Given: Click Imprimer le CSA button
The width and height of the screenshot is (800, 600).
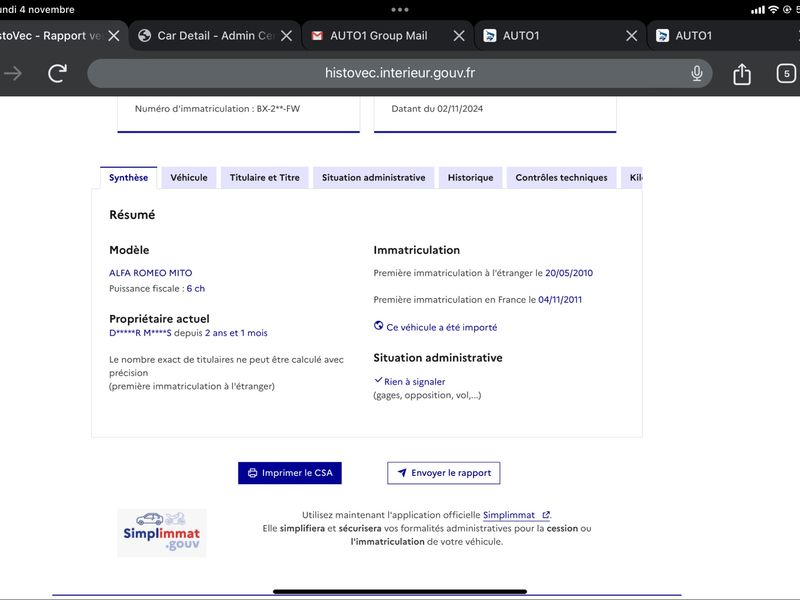Looking at the screenshot, I should pyautogui.click(x=290, y=473).
